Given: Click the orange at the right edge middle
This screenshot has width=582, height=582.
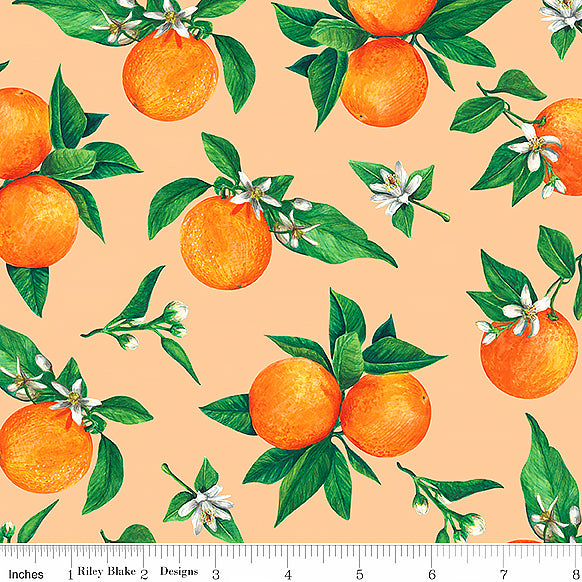Looking at the screenshot, I should [x=529, y=354].
